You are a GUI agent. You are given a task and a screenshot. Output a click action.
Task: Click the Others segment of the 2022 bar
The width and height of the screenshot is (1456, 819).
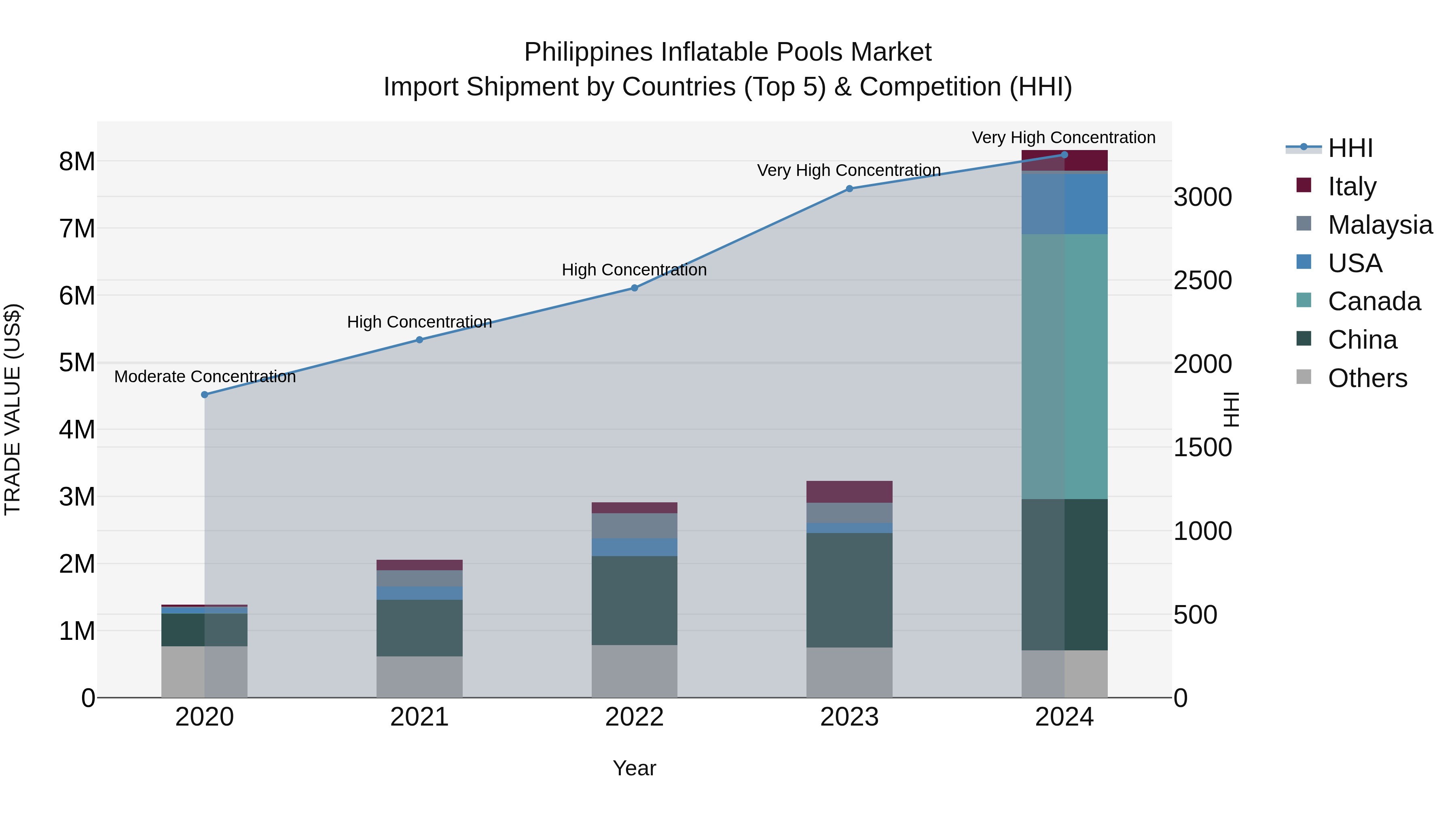click(x=634, y=671)
